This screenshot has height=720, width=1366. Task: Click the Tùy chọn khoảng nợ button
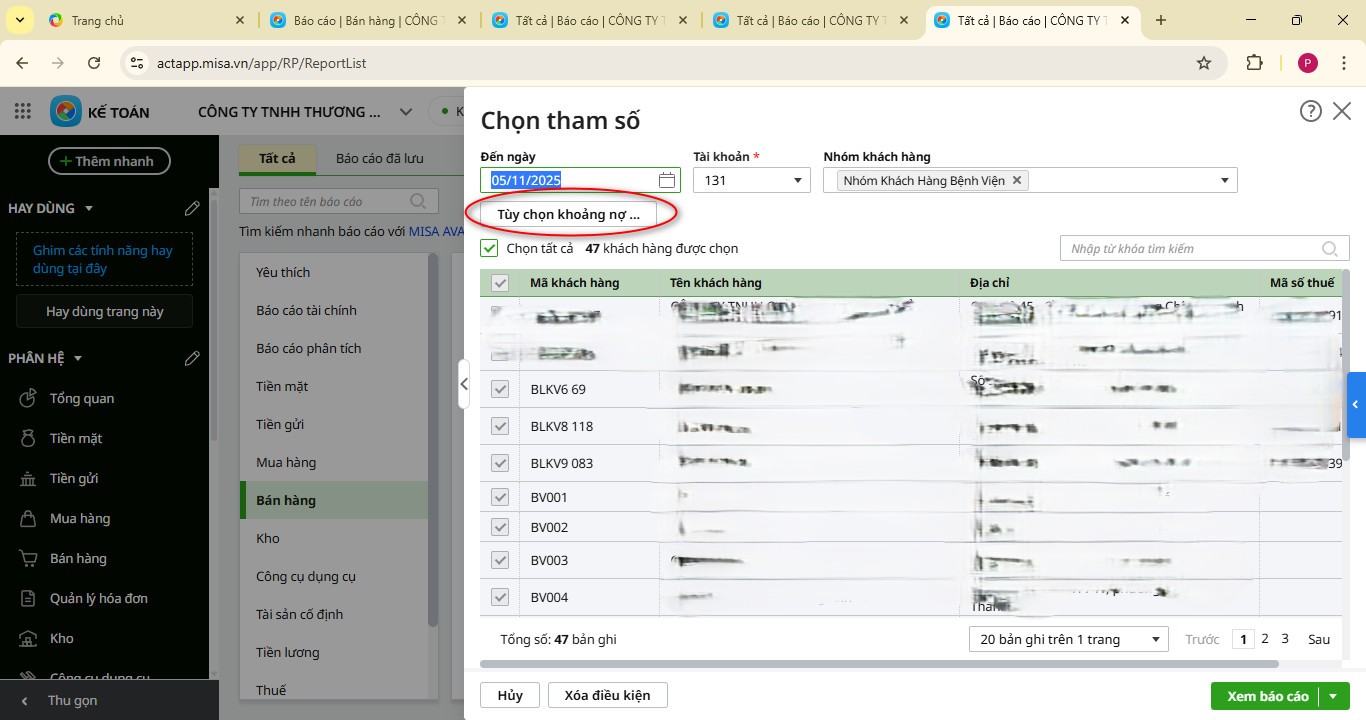(x=568, y=214)
